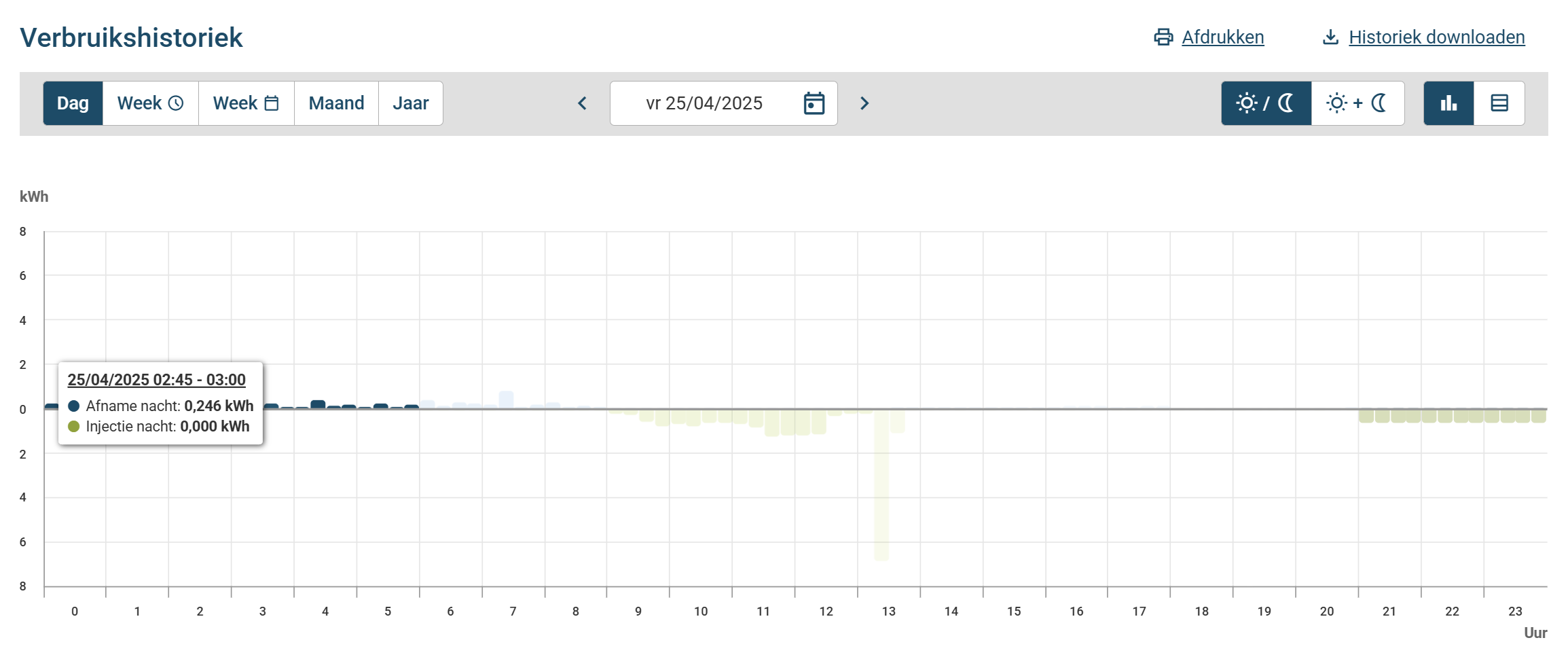Image resolution: width=1568 pixels, height=655 pixels.
Task: Click the download icon beside Historiek downloaden
Action: click(x=1330, y=37)
